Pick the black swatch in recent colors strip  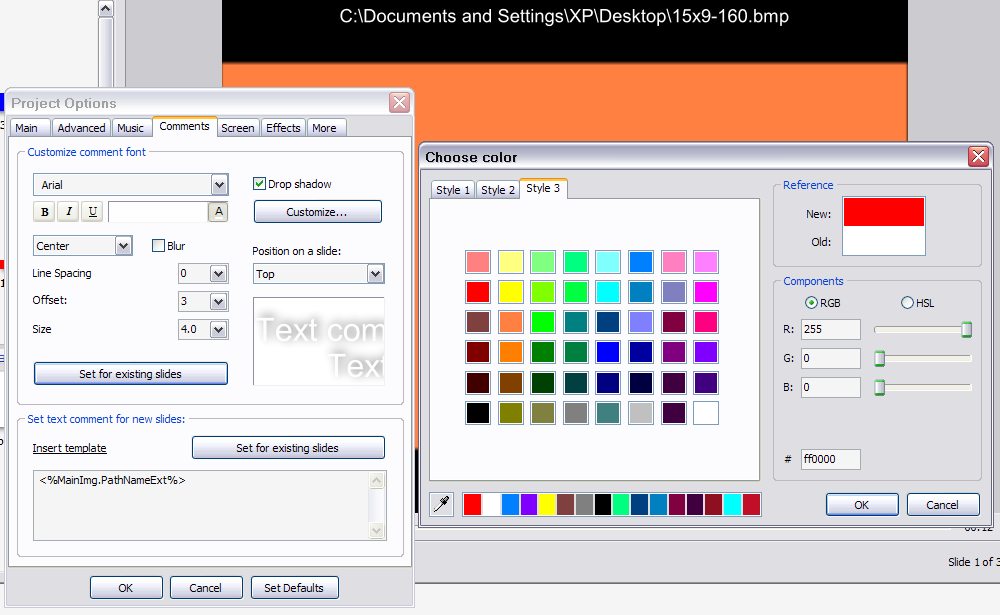tap(603, 504)
